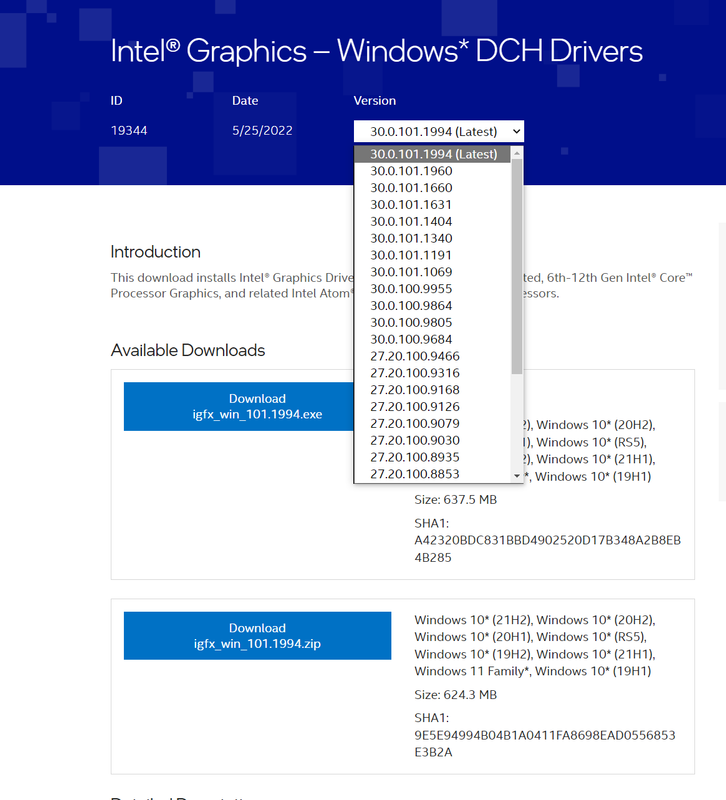
Task: Click the SHA1 hash starting A42320BDC
Action: tap(547, 548)
